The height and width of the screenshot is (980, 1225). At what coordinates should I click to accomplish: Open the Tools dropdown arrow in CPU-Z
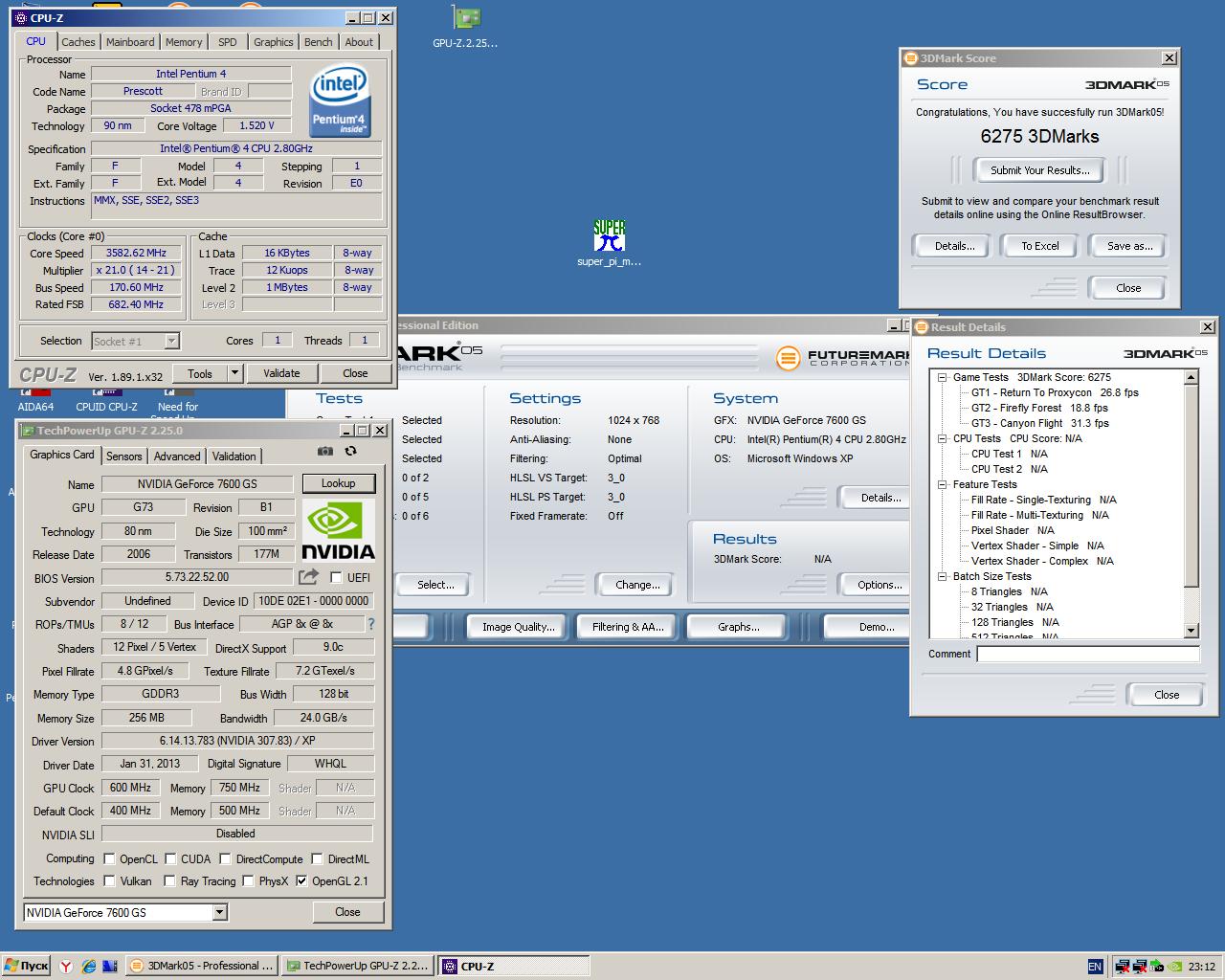coord(234,373)
